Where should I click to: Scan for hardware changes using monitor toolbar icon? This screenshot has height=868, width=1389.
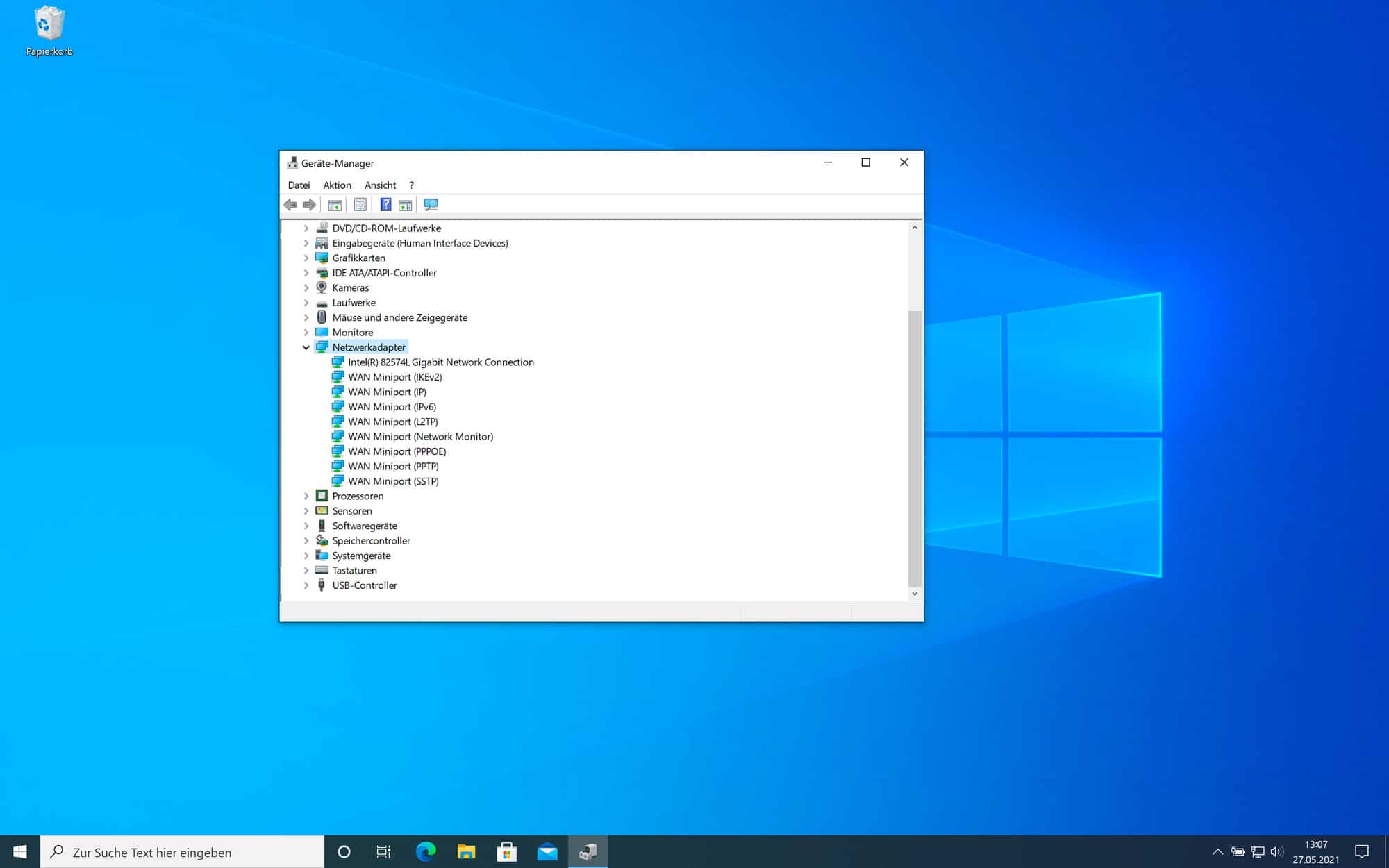tap(431, 205)
